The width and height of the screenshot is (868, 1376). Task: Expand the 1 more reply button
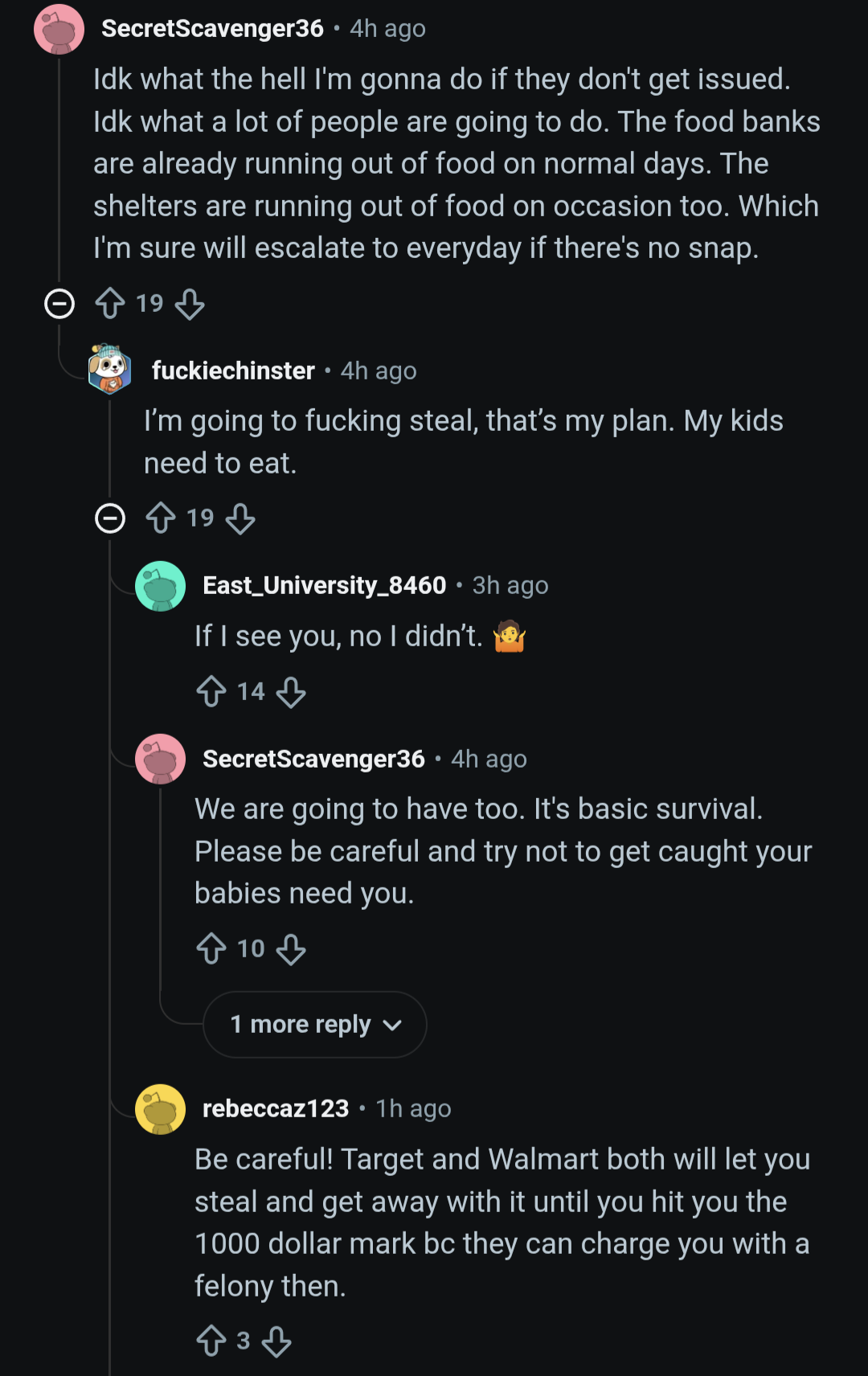(315, 1025)
